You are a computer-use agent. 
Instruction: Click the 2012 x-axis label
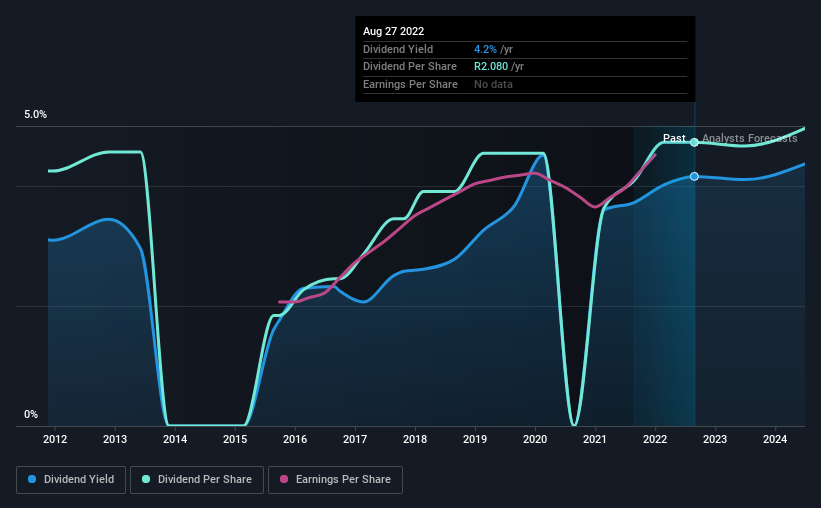click(x=55, y=439)
